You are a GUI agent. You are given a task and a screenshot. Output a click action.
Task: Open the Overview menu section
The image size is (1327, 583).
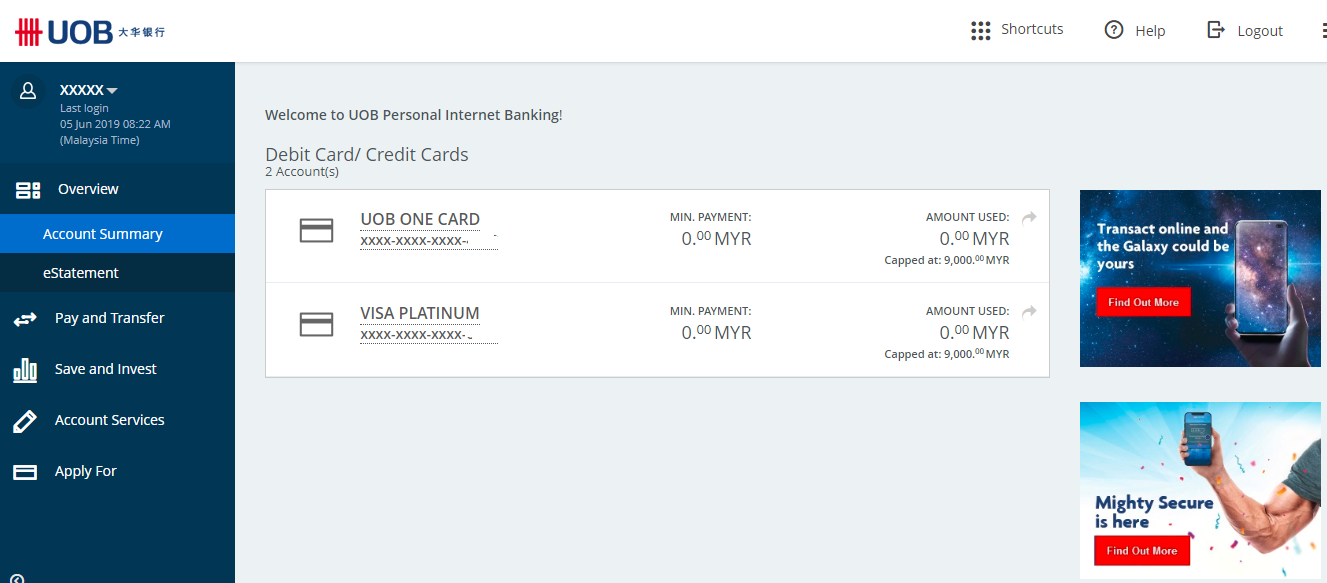tap(117, 189)
